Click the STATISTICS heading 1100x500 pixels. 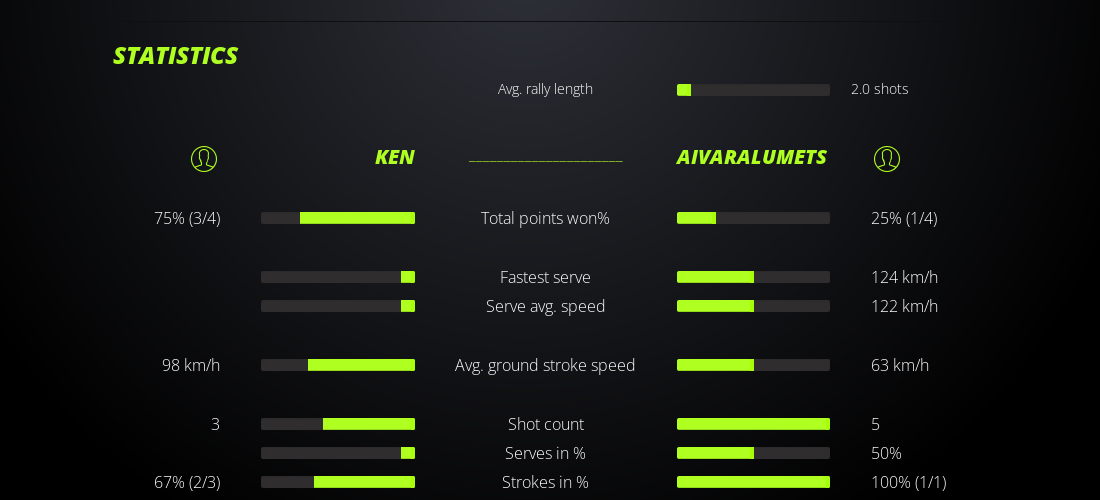point(175,55)
